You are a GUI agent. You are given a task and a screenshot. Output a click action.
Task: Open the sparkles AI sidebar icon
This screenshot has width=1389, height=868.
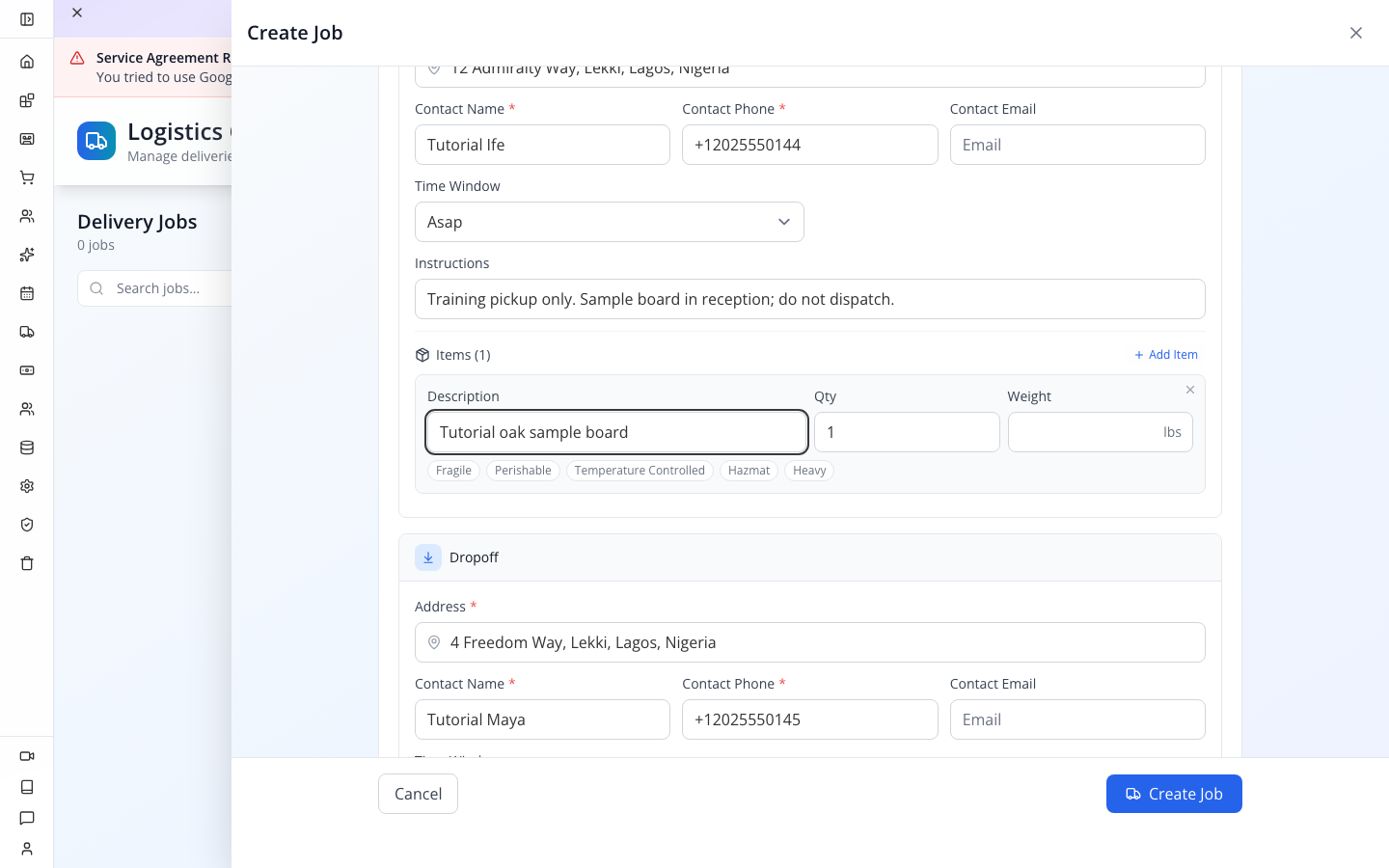(x=27, y=255)
